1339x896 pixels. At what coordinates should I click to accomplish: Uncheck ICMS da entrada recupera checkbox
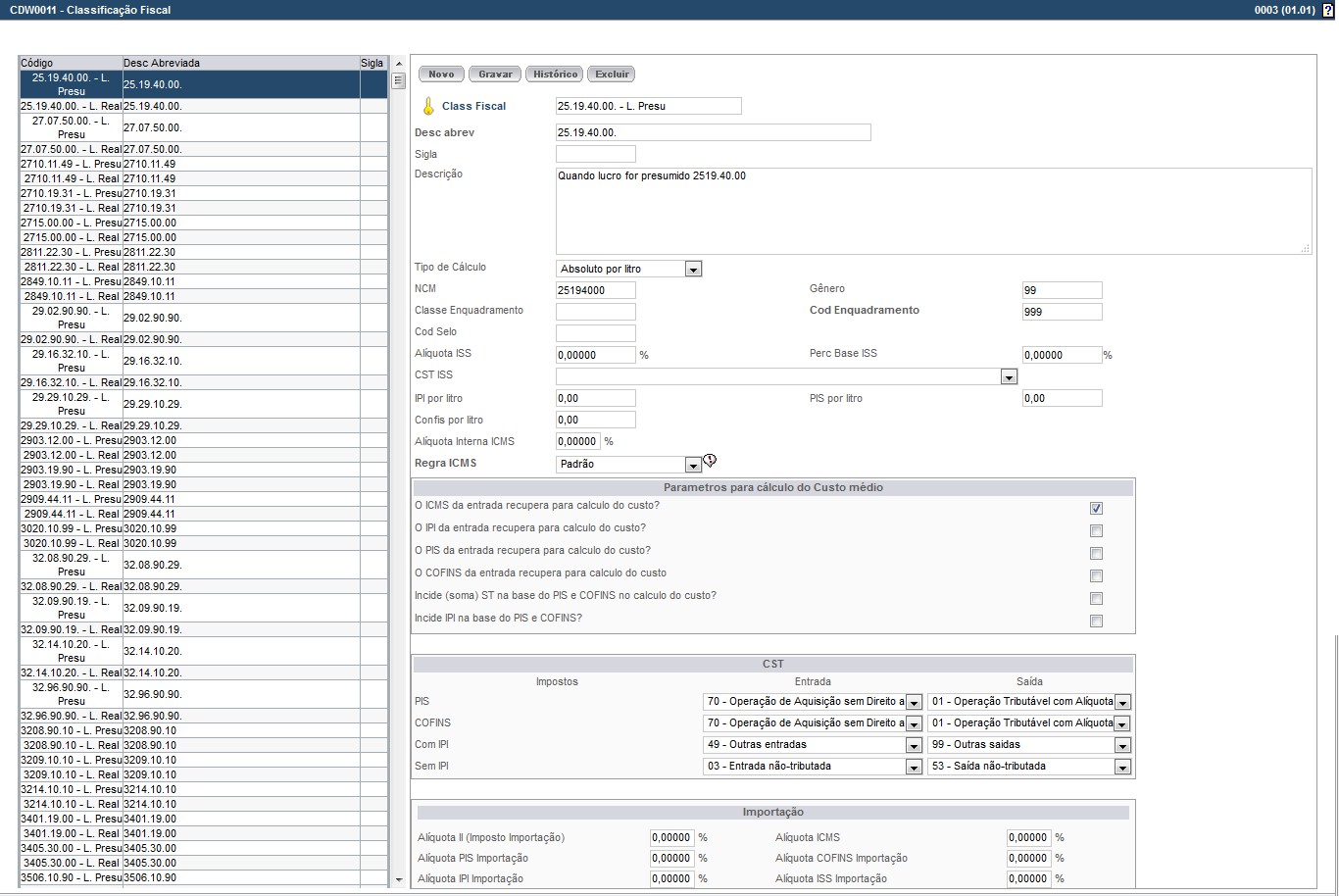(1096, 508)
